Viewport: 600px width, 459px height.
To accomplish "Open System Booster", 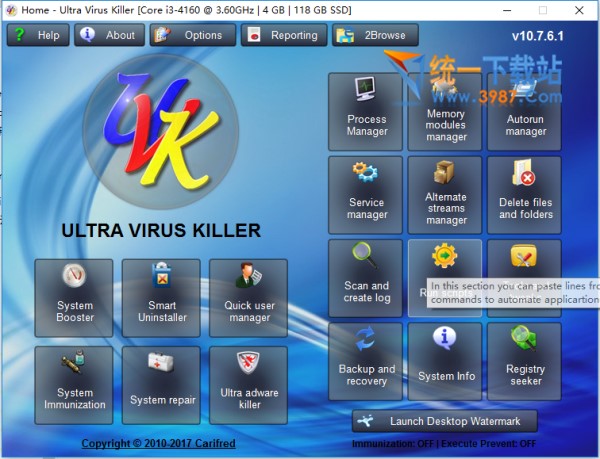I will [x=74, y=298].
